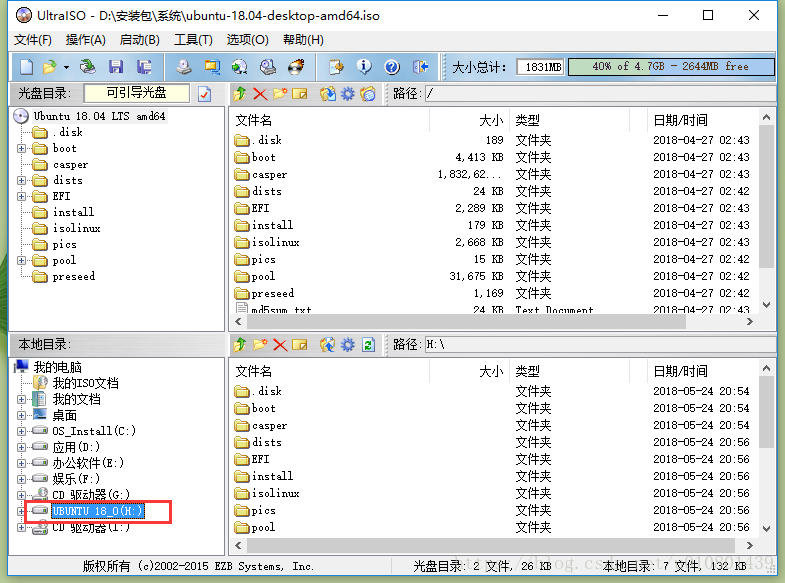This screenshot has width=785, height=583.
Task: Click the gear settings icon in disc panel
Action: pyautogui.click(x=348, y=94)
